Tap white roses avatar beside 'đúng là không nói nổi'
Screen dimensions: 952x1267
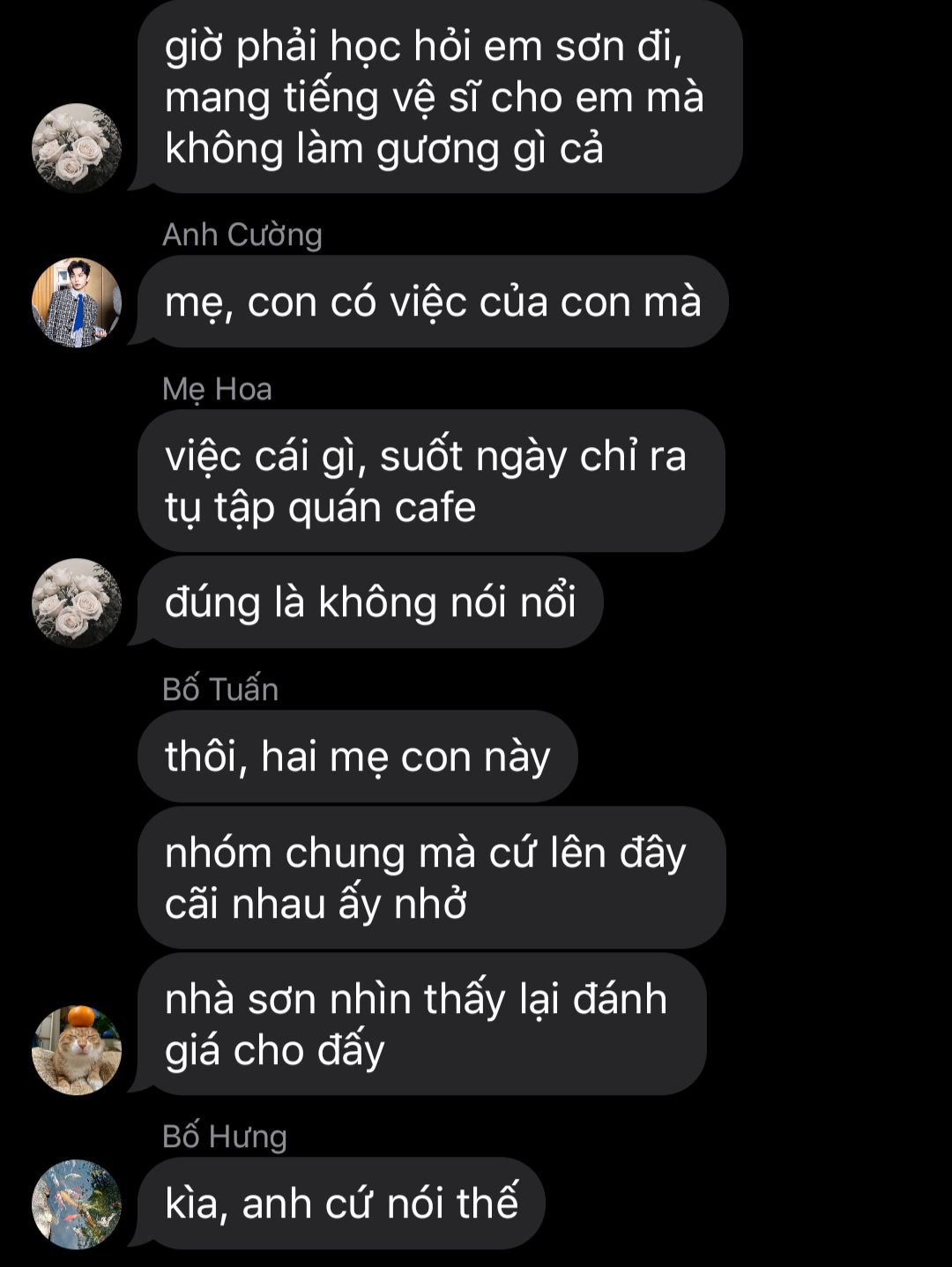coord(77,603)
